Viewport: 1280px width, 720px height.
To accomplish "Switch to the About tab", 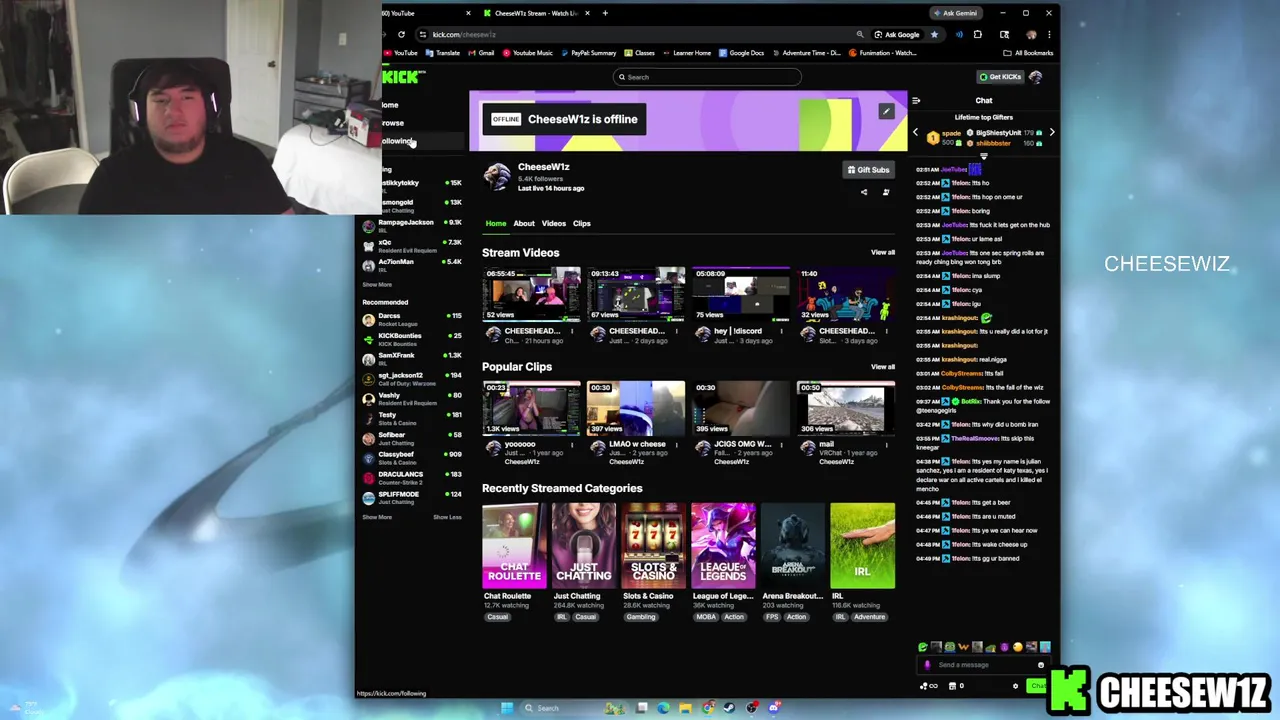I will pyautogui.click(x=524, y=223).
